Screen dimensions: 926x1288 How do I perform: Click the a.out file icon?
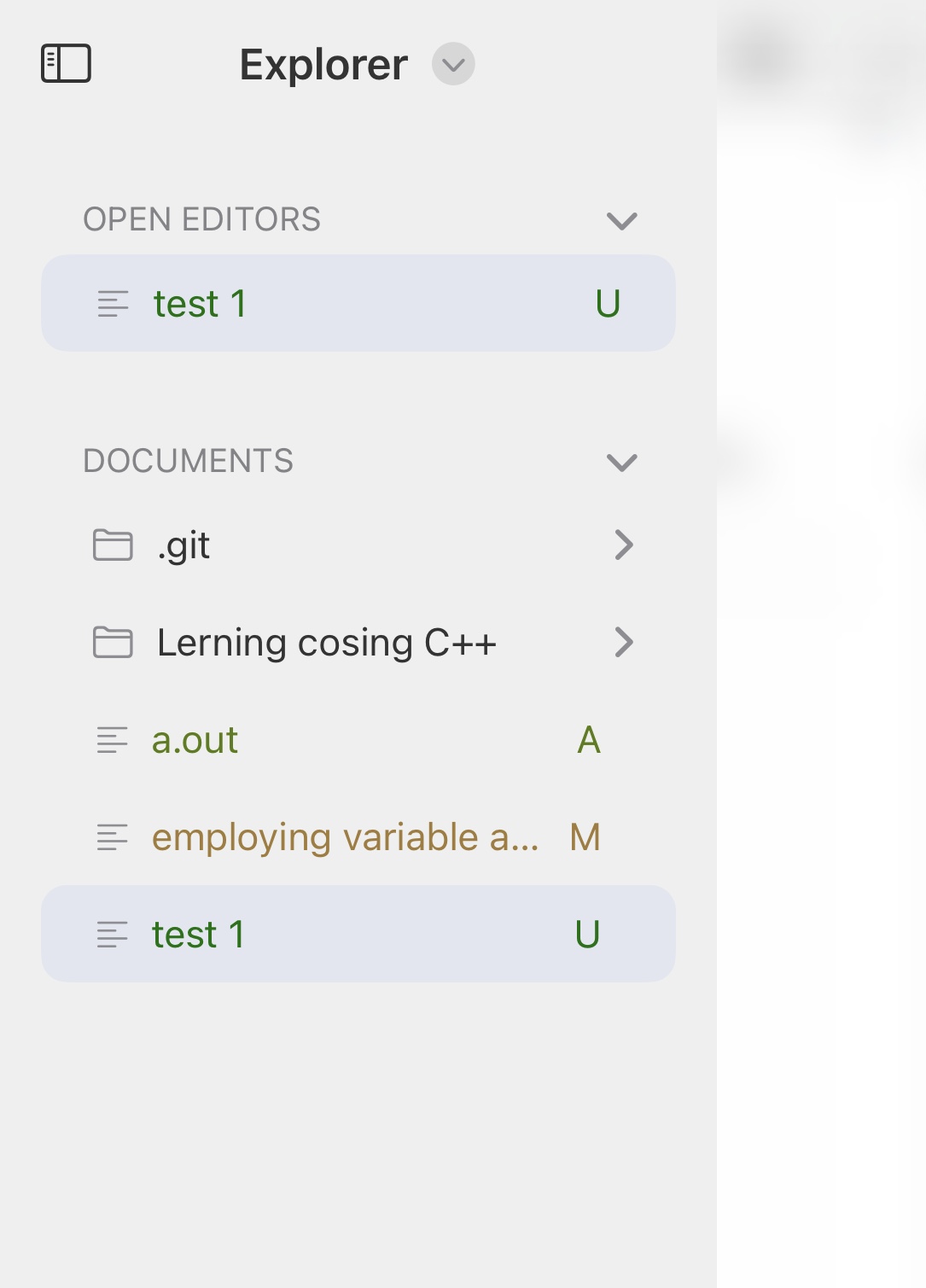point(113,740)
